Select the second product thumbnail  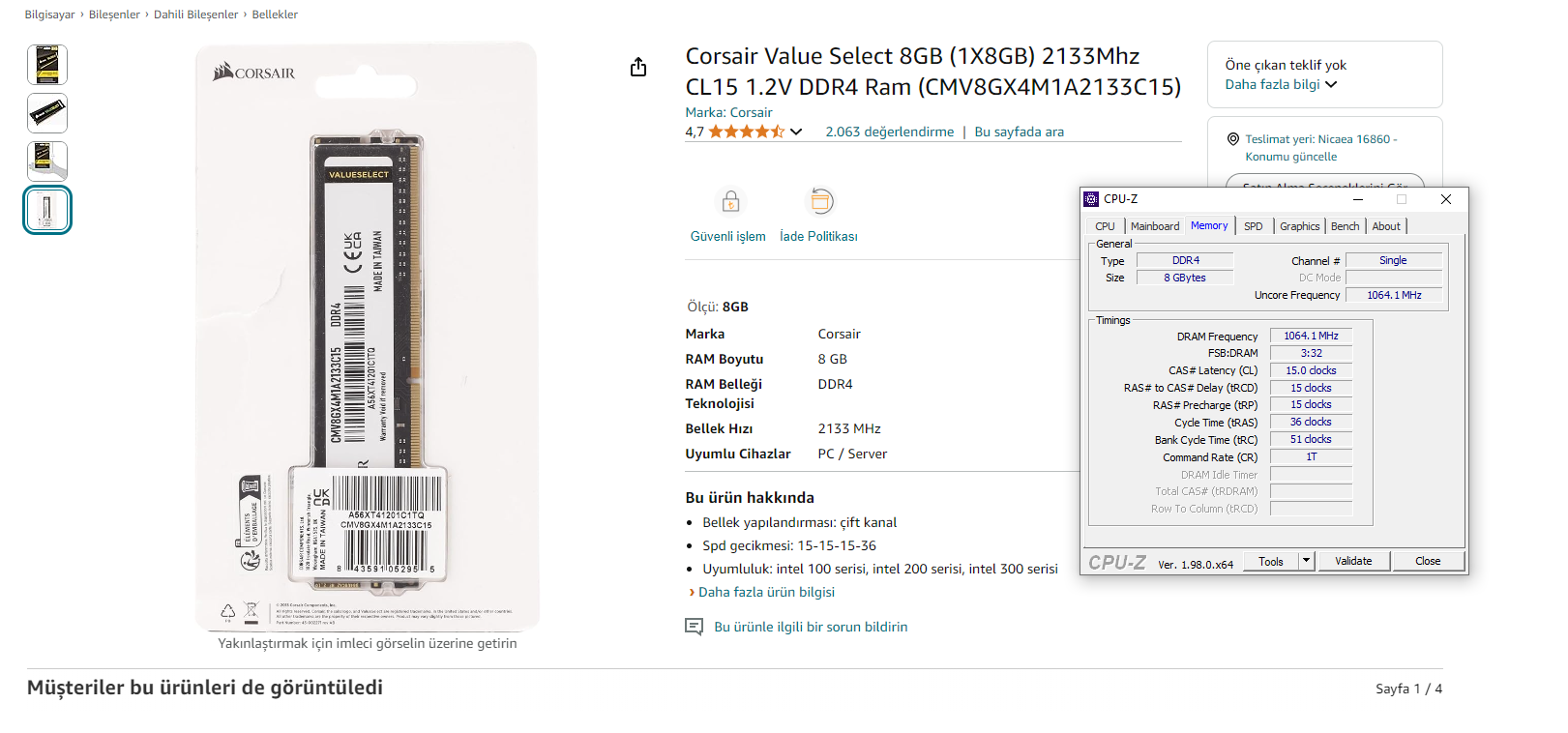click(47, 113)
